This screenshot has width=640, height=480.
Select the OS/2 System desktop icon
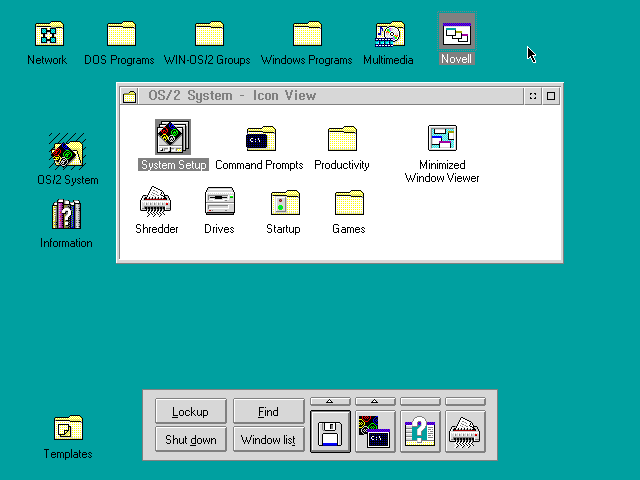67,151
